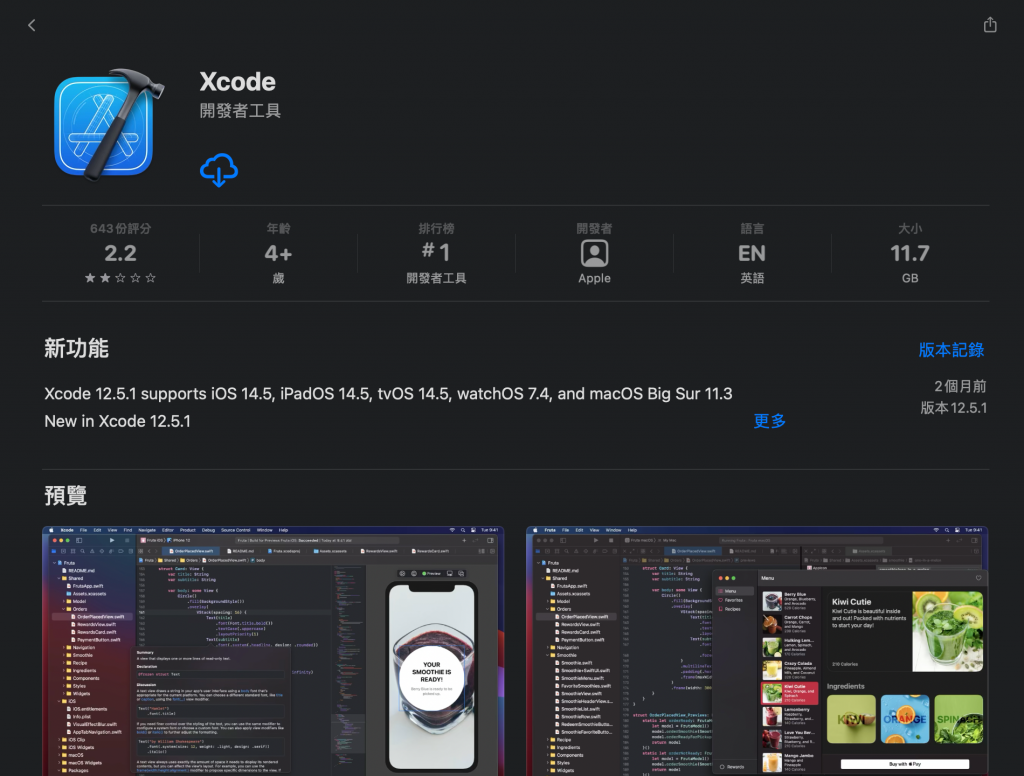
Task: Tap the 版本 12.5.1 version label
Action: (953, 408)
